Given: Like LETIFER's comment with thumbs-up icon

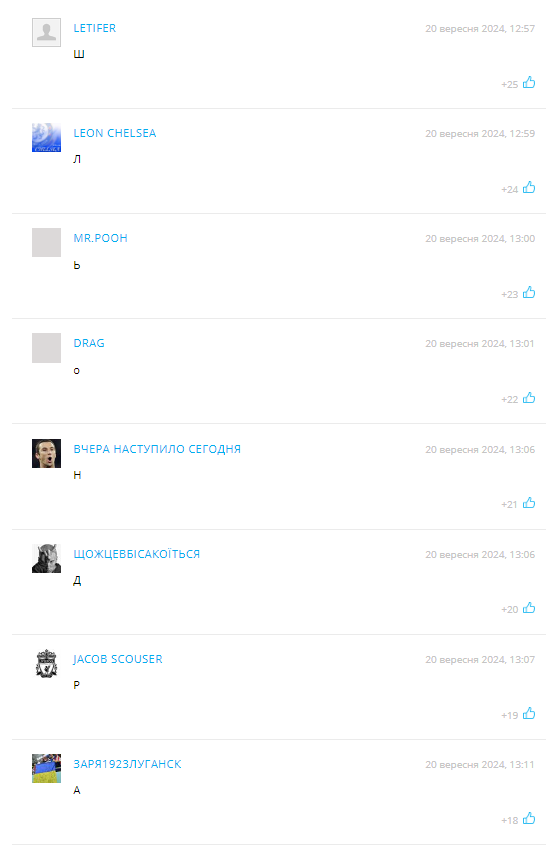Looking at the screenshot, I should [529, 82].
